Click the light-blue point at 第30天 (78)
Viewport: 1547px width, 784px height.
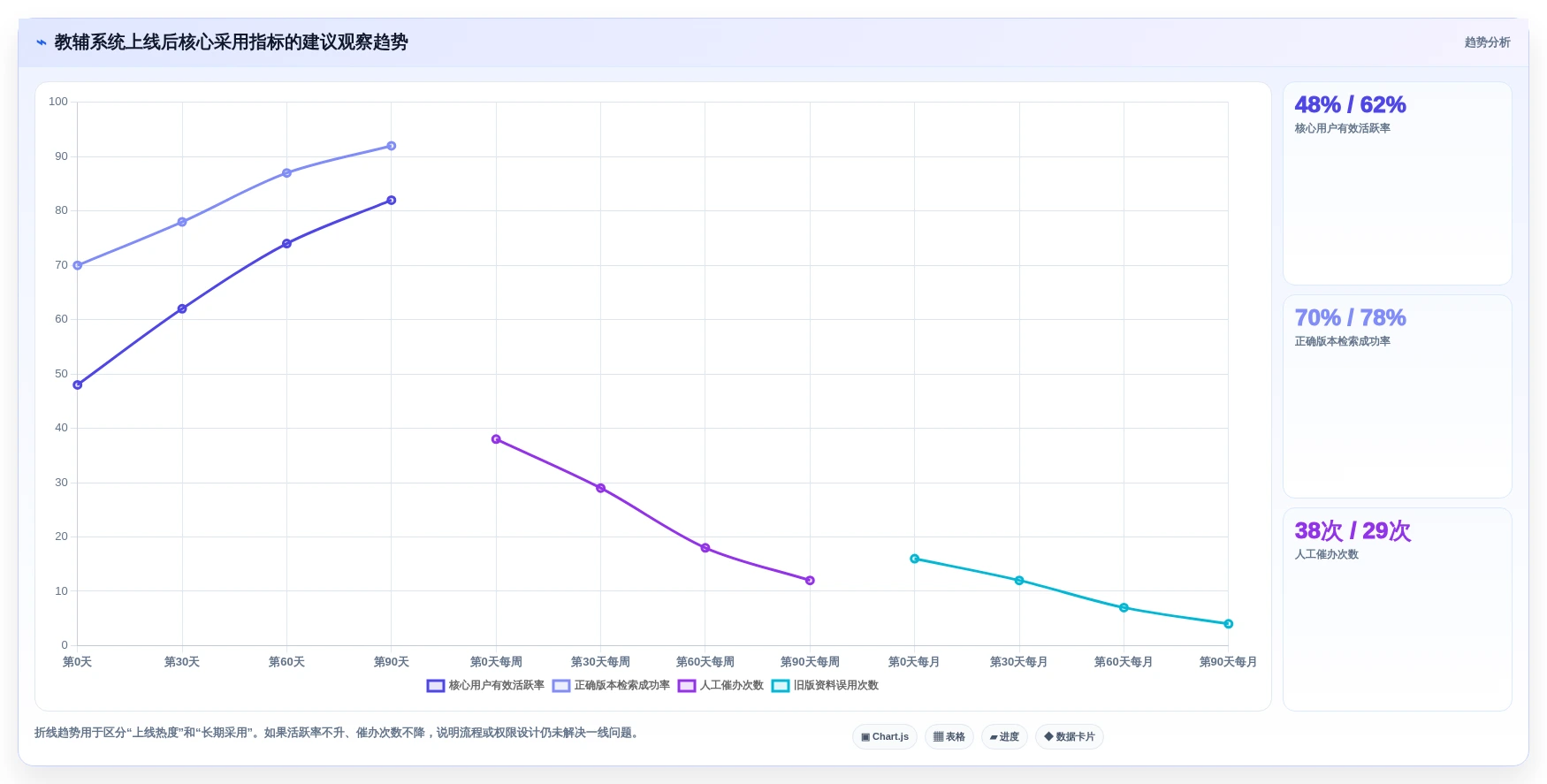[x=182, y=222]
